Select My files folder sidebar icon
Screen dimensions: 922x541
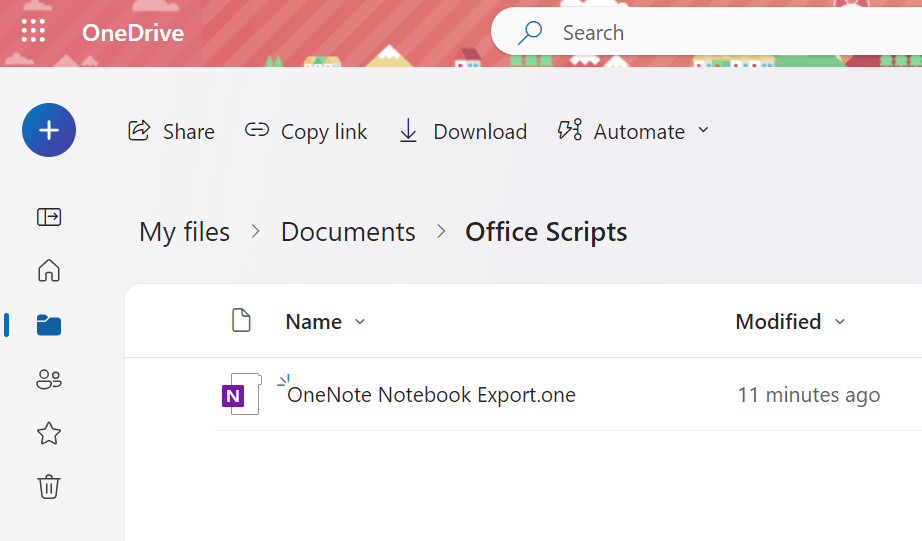(x=49, y=325)
